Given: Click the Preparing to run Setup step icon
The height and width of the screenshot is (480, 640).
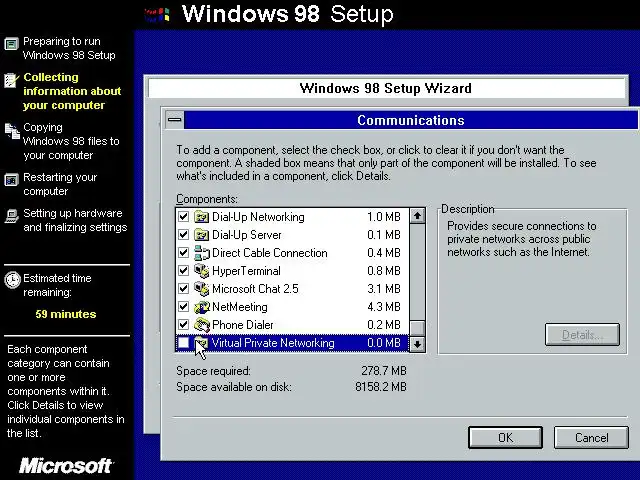Looking at the screenshot, I should 12,44.
